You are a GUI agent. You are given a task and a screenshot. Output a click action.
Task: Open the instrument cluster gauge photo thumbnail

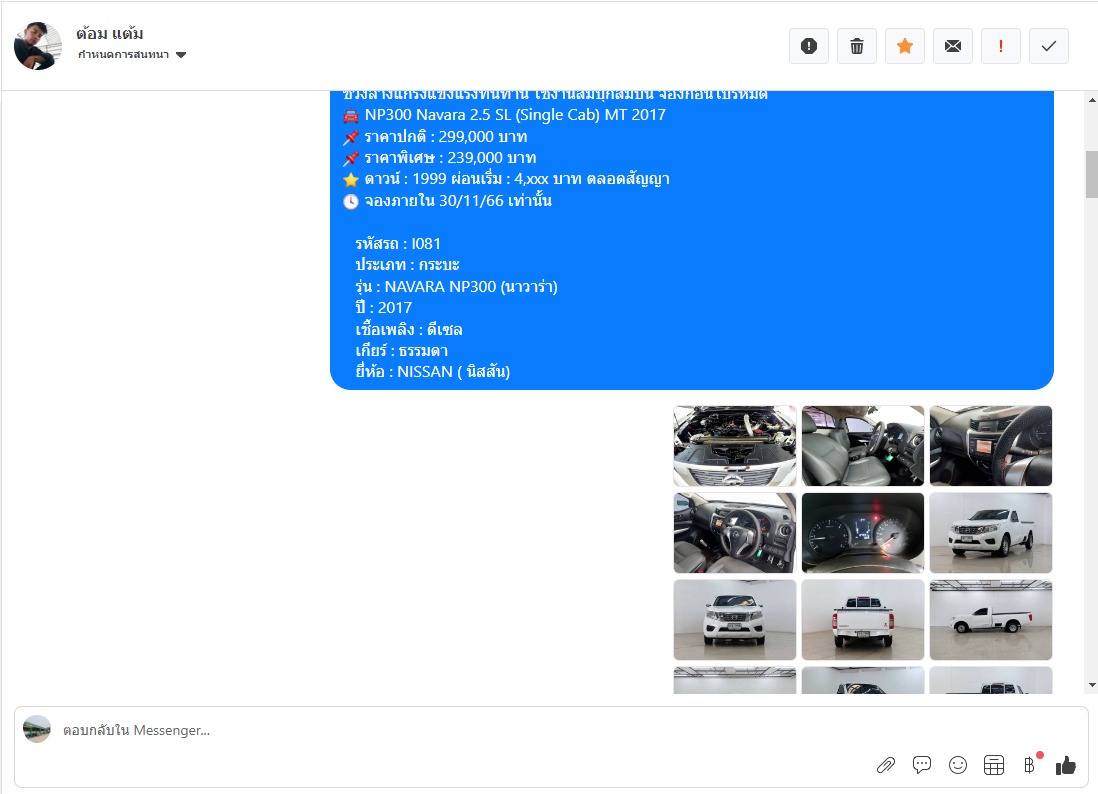863,533
